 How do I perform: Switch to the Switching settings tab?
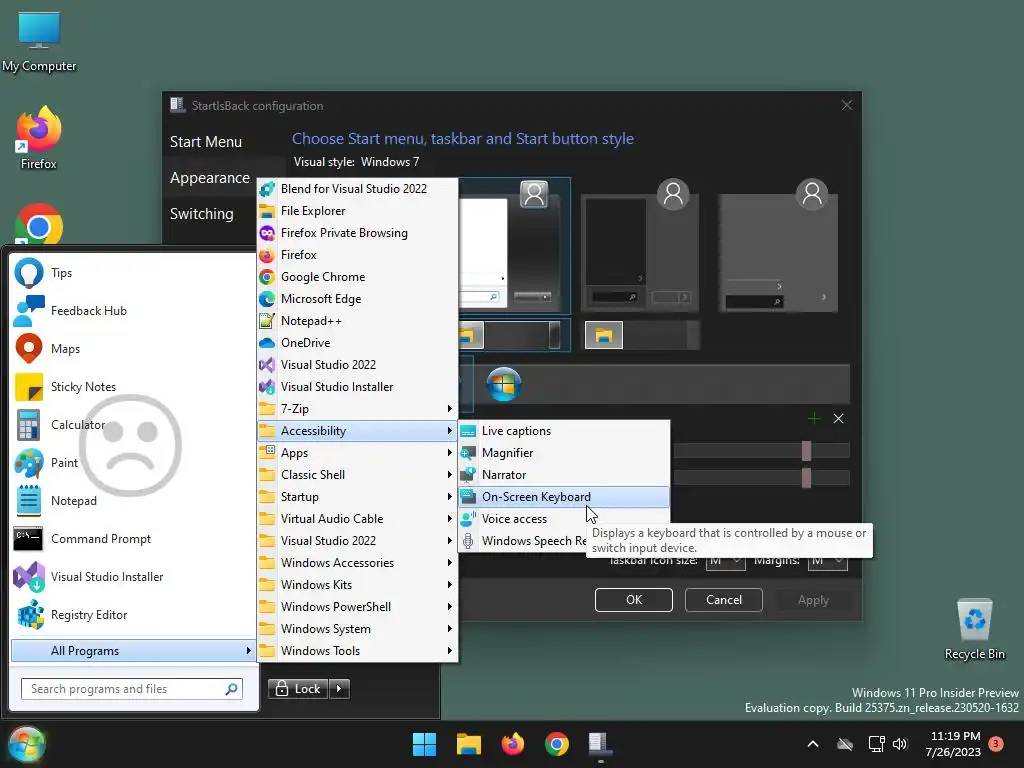tap(201, 214)
